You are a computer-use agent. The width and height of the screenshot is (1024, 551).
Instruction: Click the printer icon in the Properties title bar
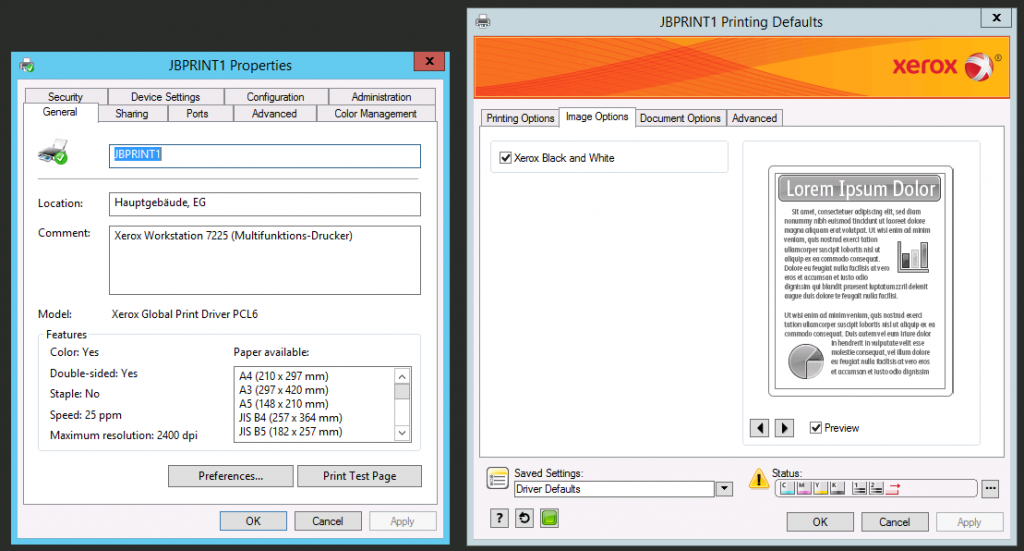tap(27, 65)
